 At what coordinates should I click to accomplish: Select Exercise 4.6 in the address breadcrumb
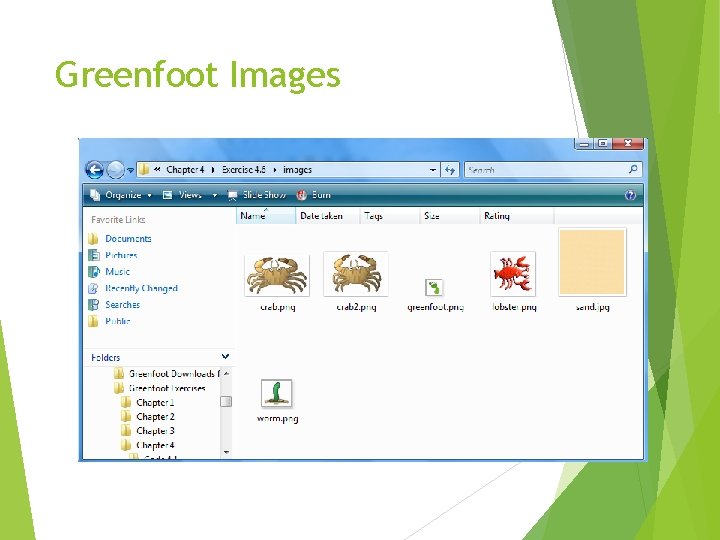point(244,169)
